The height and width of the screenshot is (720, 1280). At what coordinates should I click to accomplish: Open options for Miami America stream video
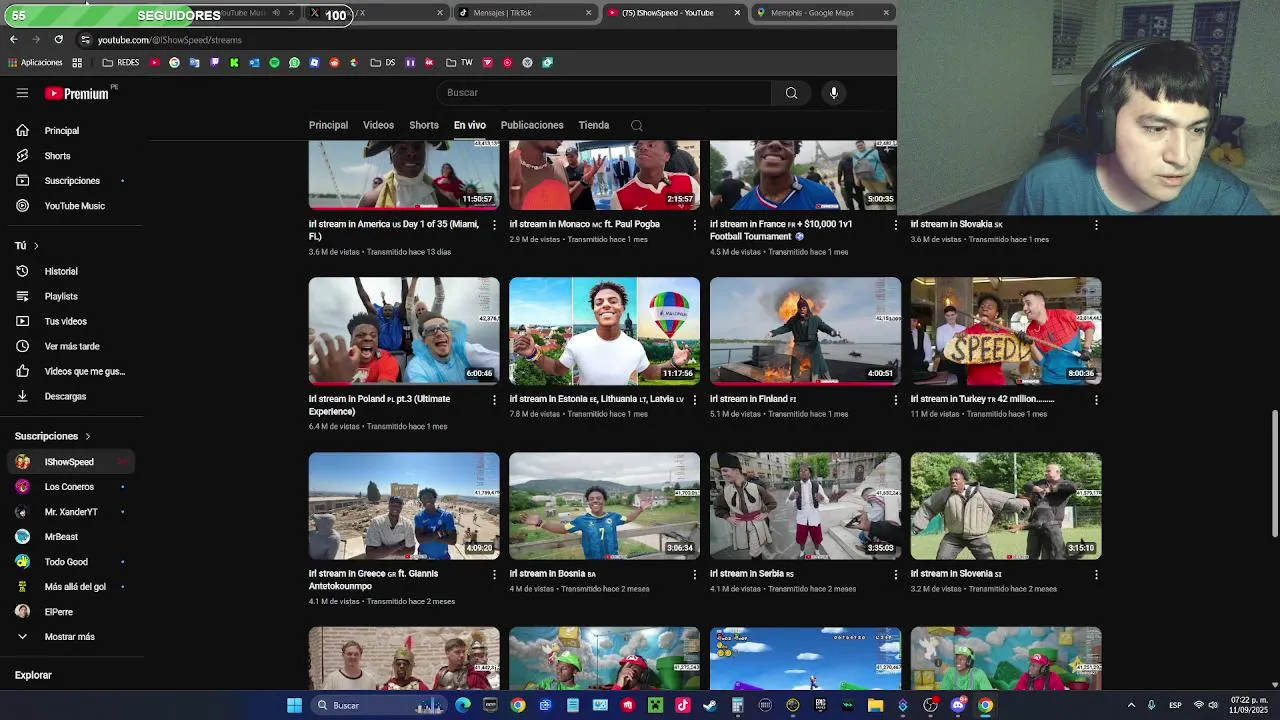pyautogui.click(x=494, y=225)
